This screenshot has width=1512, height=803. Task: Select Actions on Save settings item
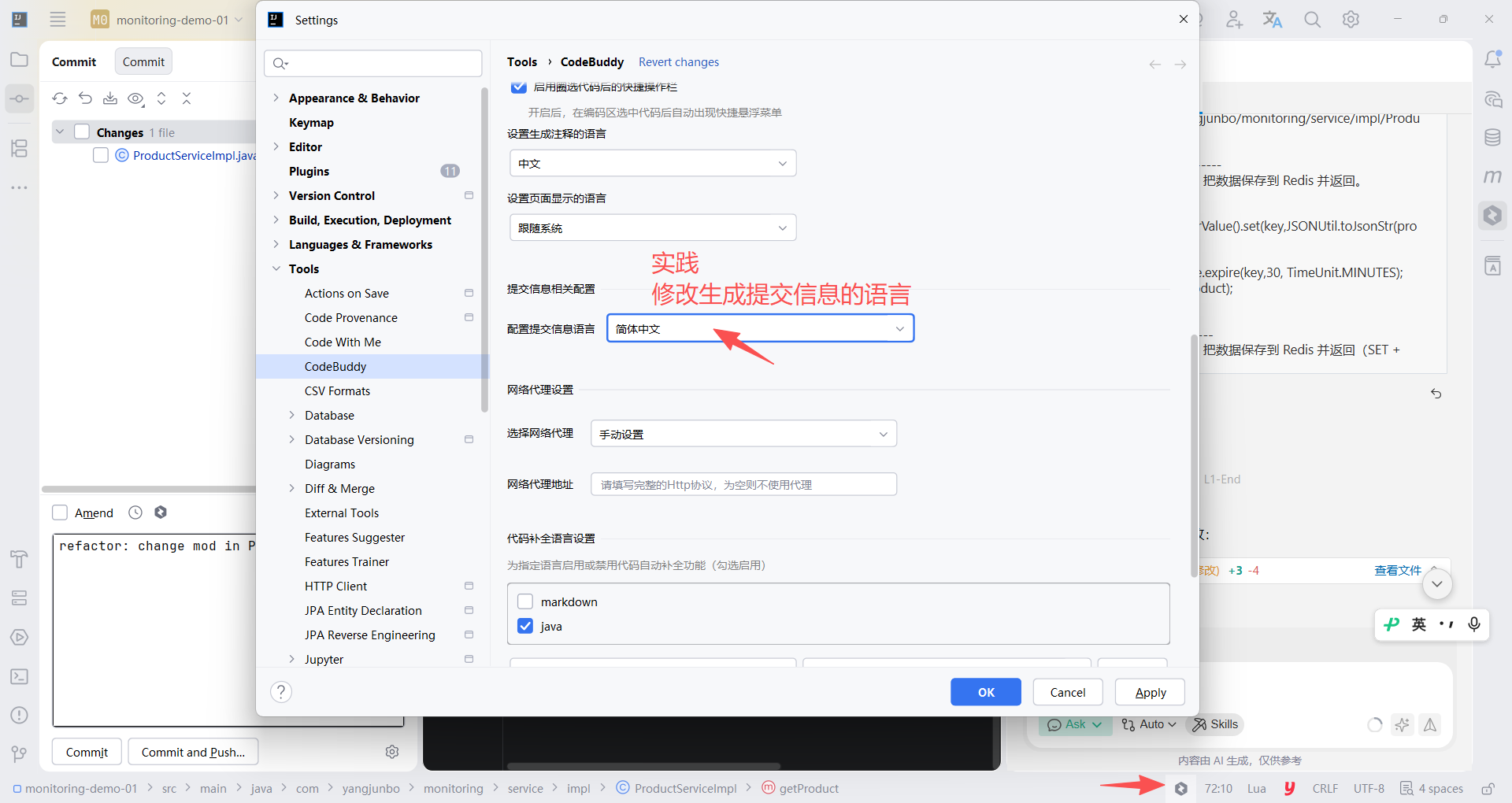[x=346, y=293]
